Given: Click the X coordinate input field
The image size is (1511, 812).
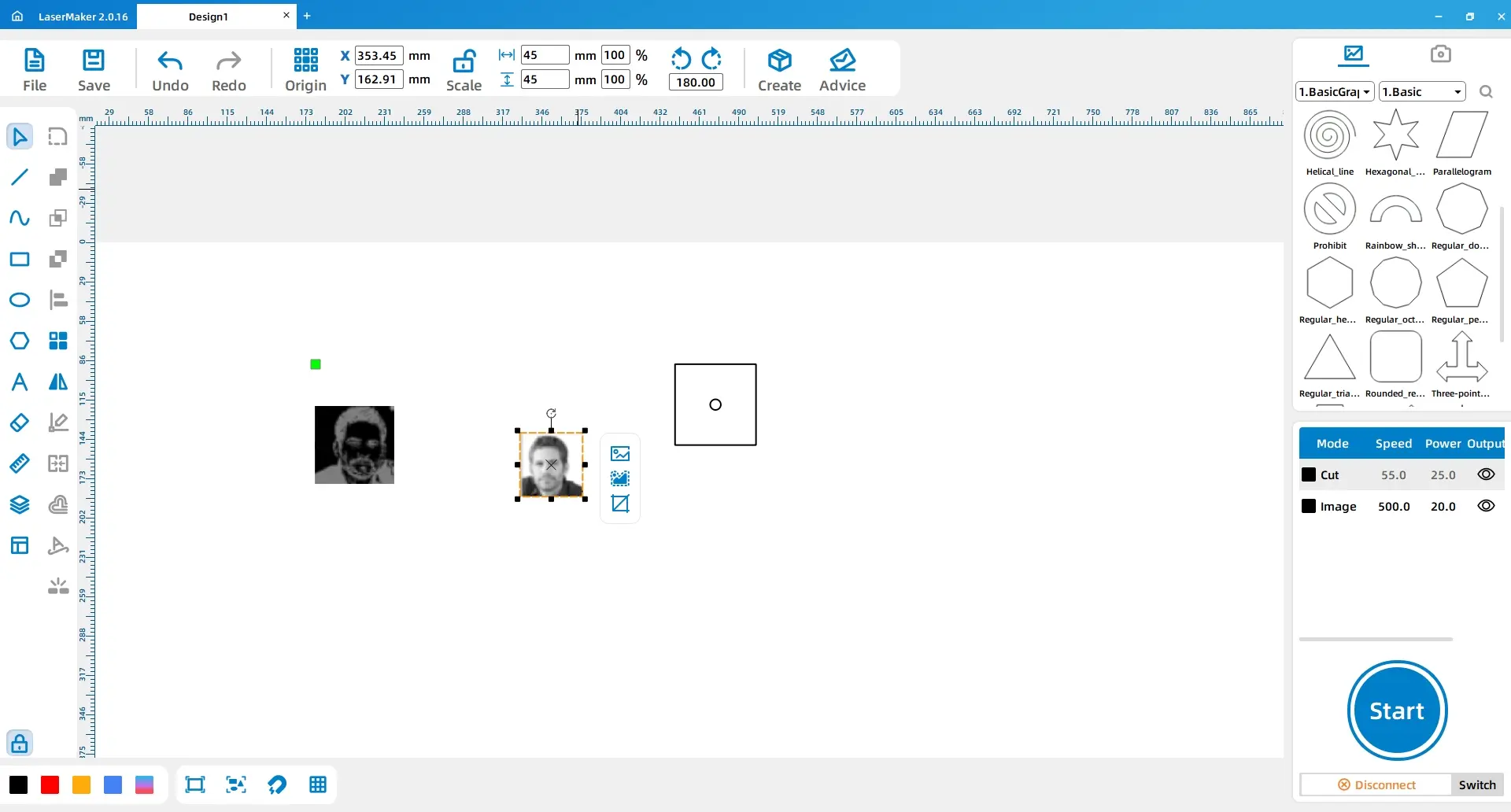Looking at the screenshot, I should pos(379,56).
